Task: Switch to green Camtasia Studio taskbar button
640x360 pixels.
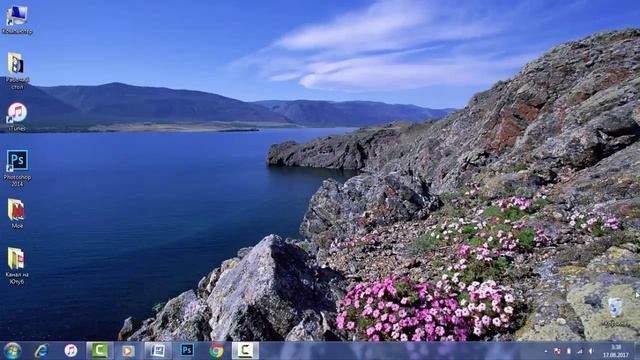Action: [x=99, y=351]
